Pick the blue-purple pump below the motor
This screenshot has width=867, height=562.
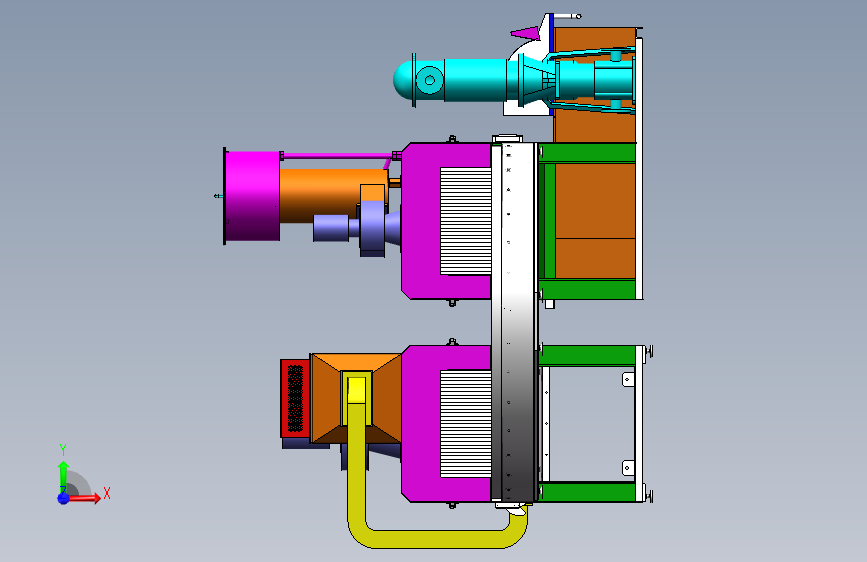(357, 227)
